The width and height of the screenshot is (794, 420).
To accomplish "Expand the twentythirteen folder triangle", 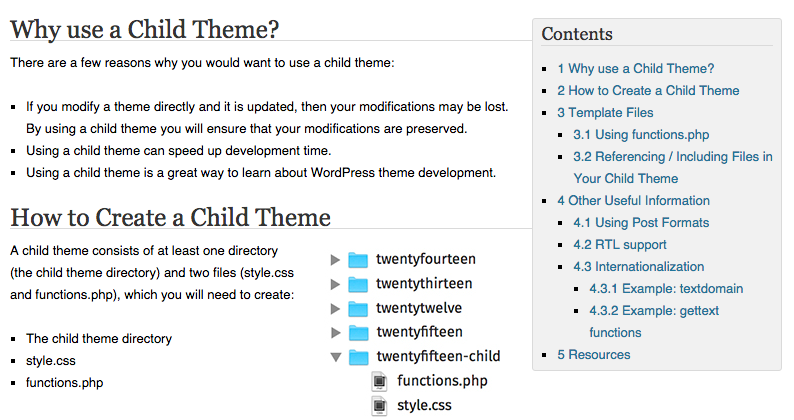I will tap(336, 284).
